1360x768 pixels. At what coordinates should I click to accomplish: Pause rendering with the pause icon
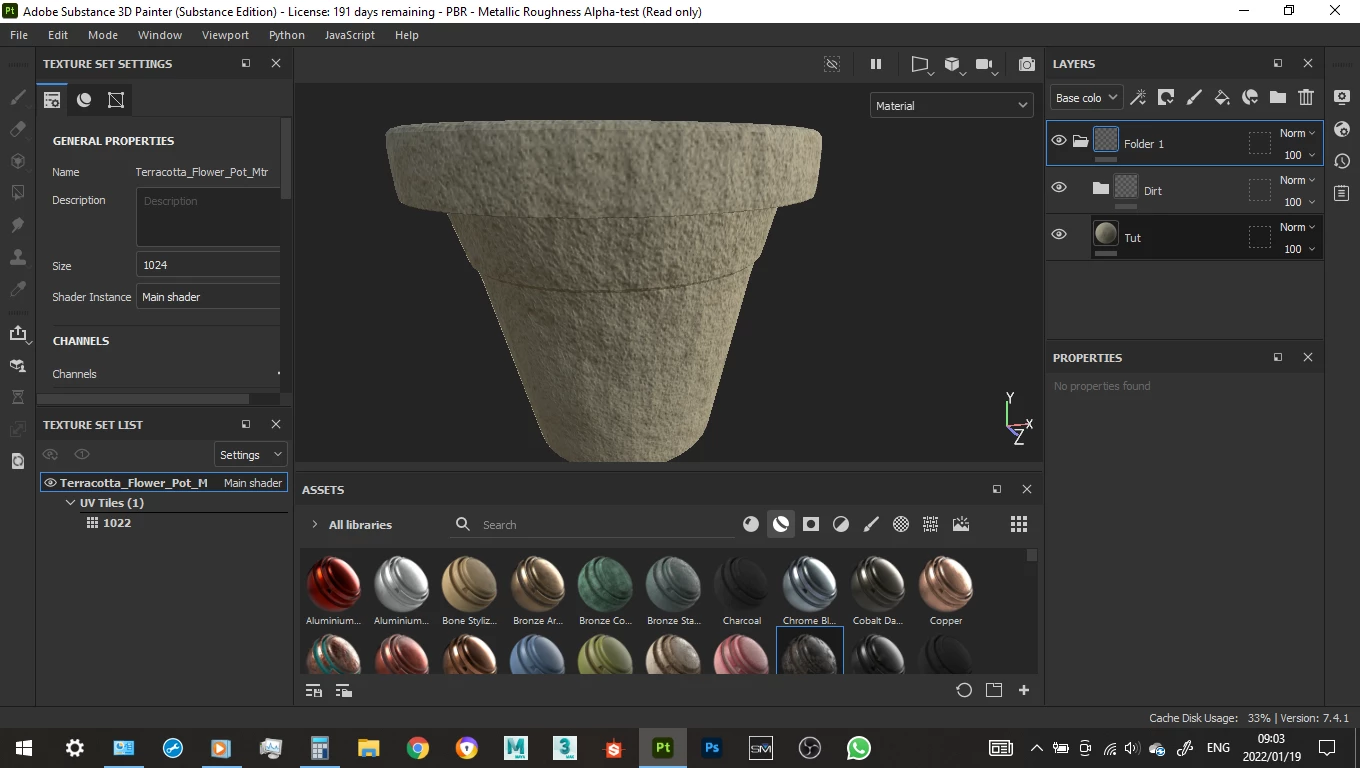click(x=876, y=64)
